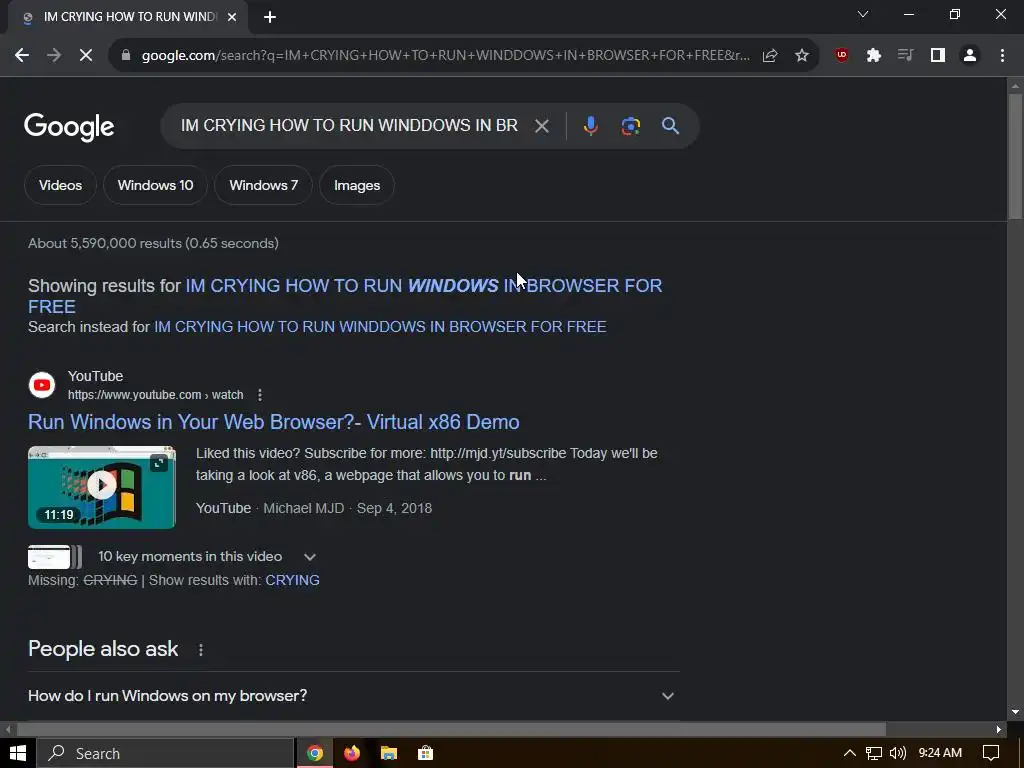Open the clock showing 9:24 AM
The image size is (1024, 768).
940,753
